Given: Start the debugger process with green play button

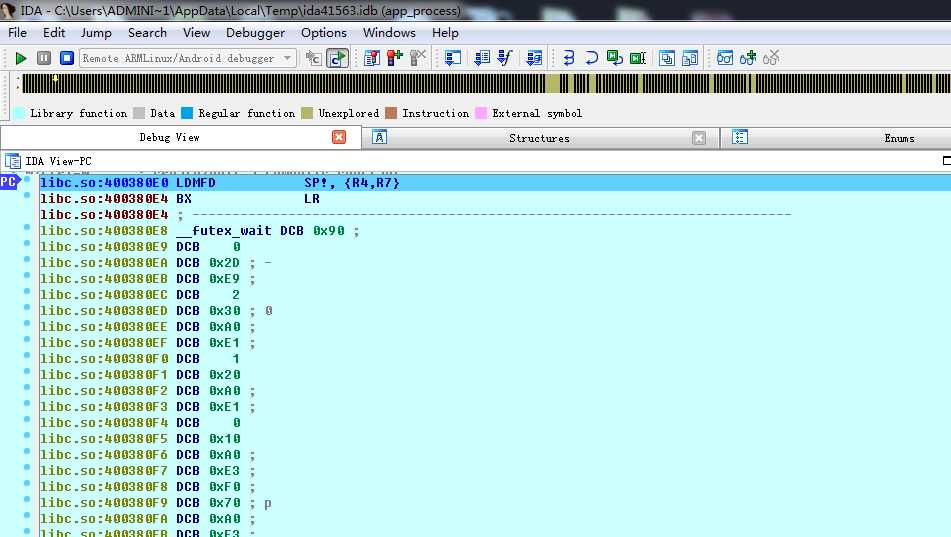Looking at the screenshot, I should pyautogui.click(x=21, y=58).
